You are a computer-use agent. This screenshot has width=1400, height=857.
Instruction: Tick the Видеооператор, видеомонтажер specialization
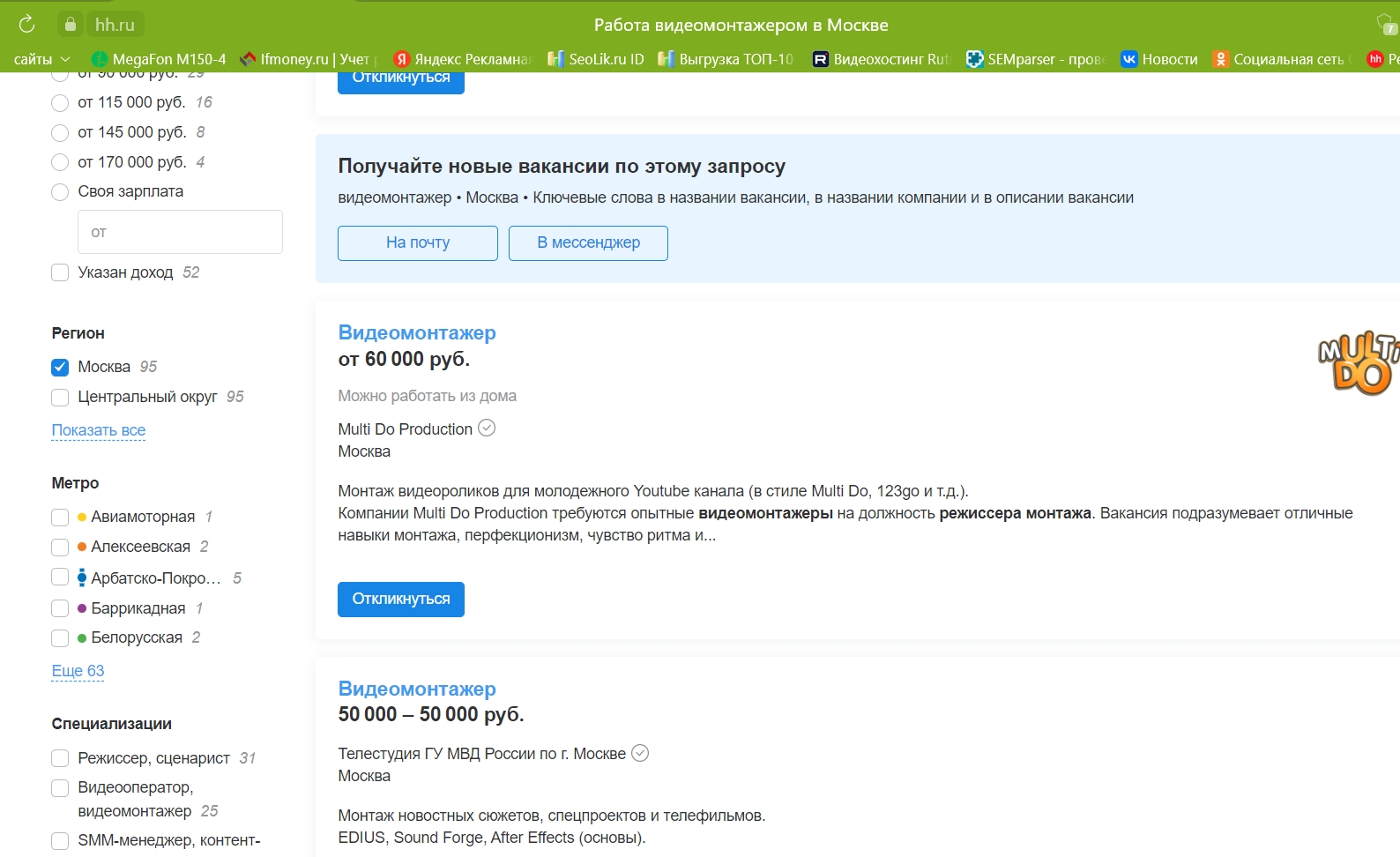coord(60,788)
